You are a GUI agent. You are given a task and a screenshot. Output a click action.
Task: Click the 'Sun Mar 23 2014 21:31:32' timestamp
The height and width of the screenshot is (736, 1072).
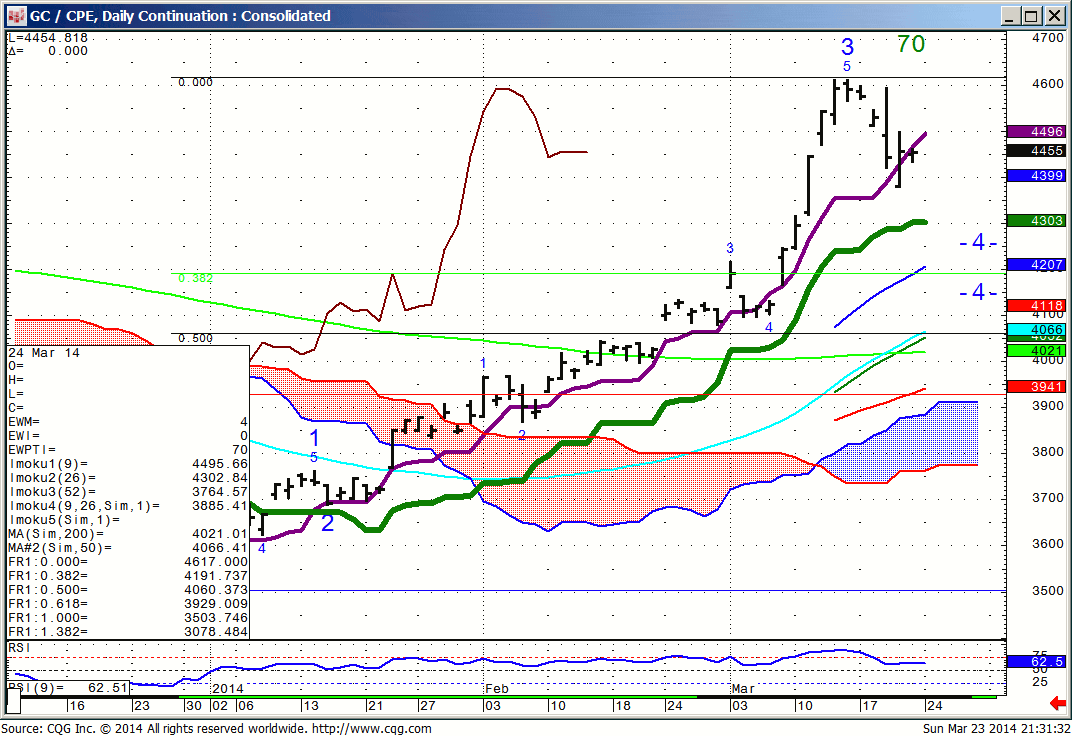[x=997, y=728]
